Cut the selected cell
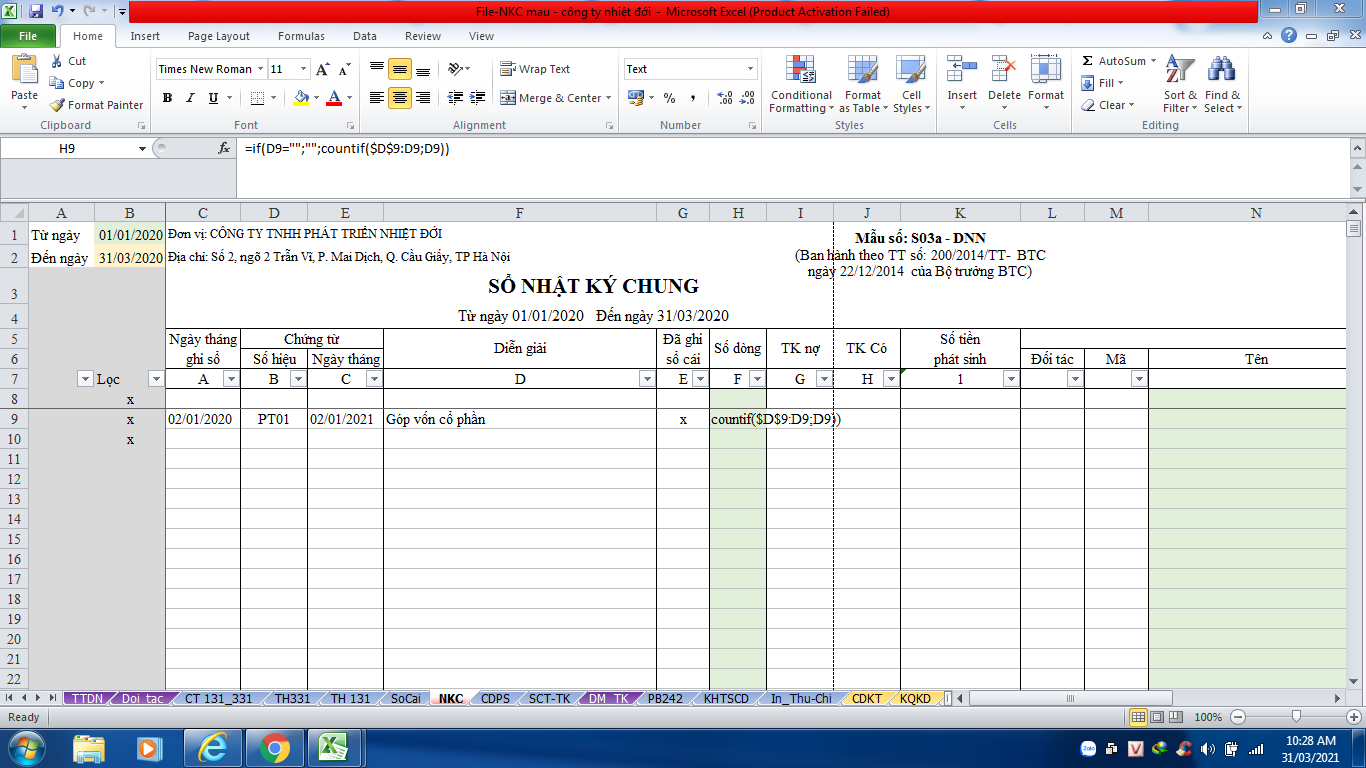 click(68, 61)
